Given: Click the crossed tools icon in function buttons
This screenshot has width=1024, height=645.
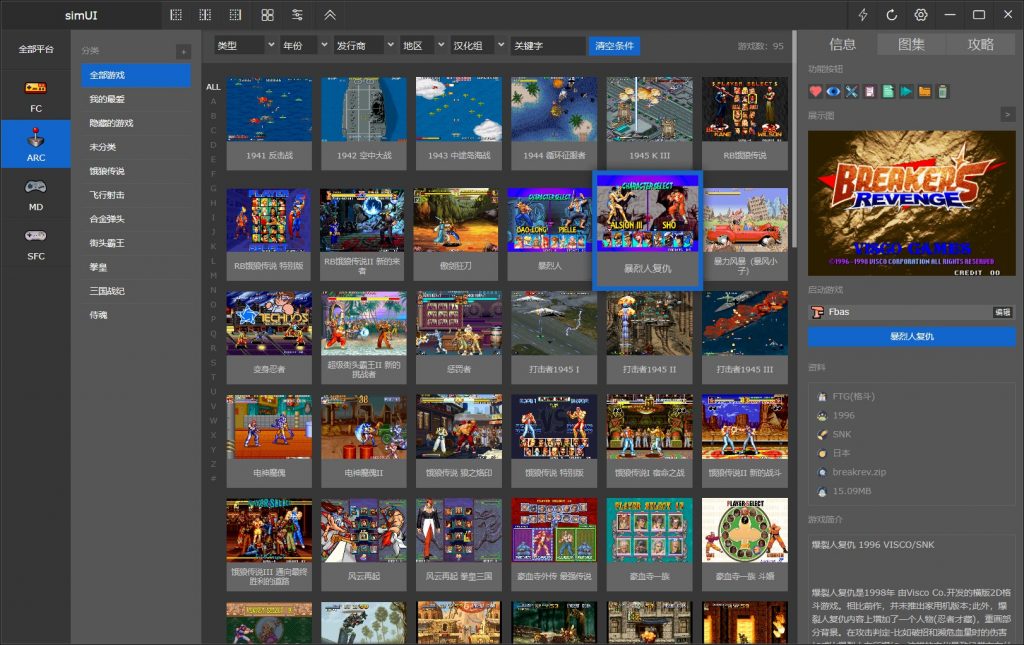Looking at the screenshot, I should pyautogui.click(x=851, y=92).
